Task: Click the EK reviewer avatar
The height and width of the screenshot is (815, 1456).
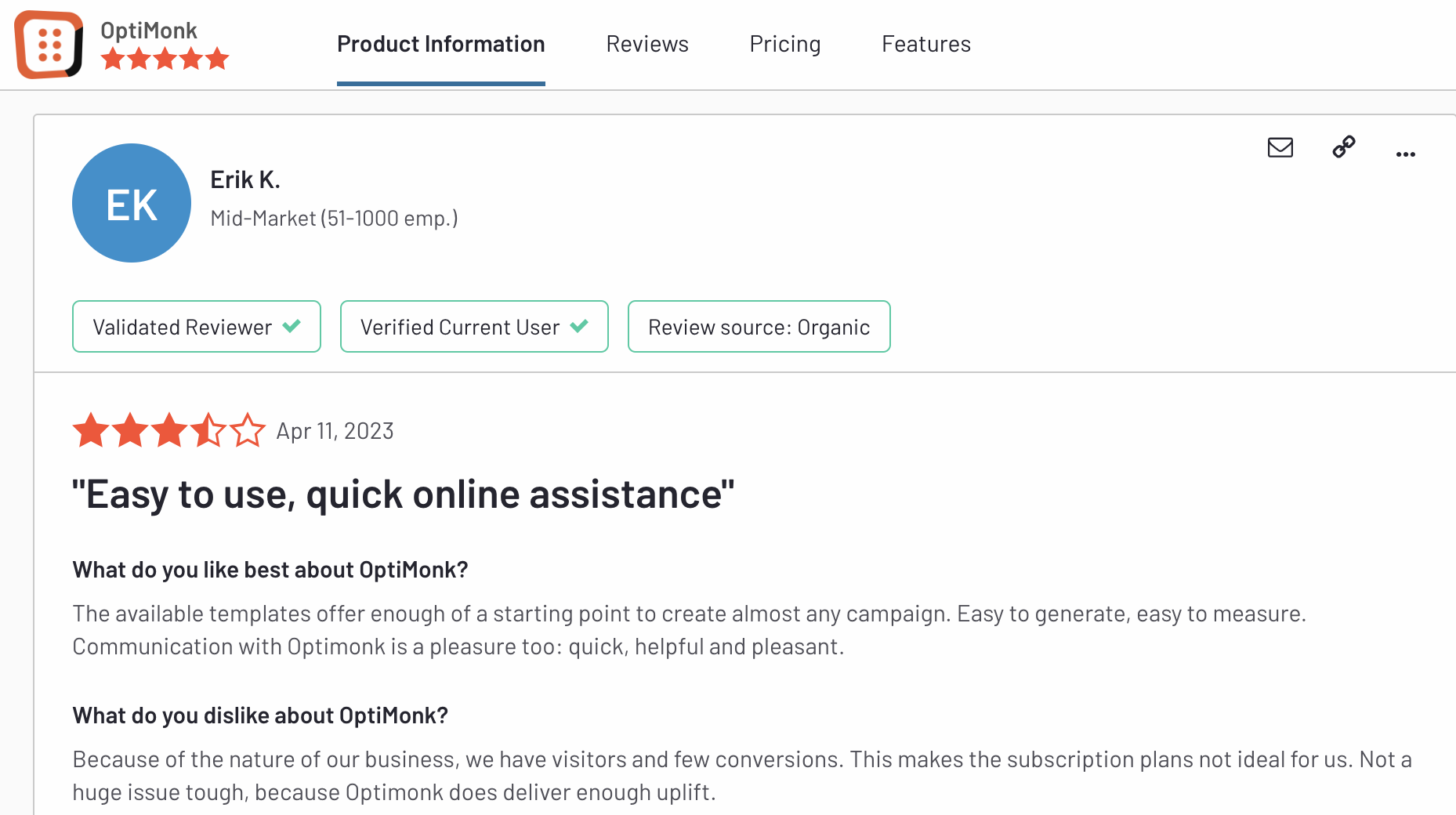Action: [132, 203]
